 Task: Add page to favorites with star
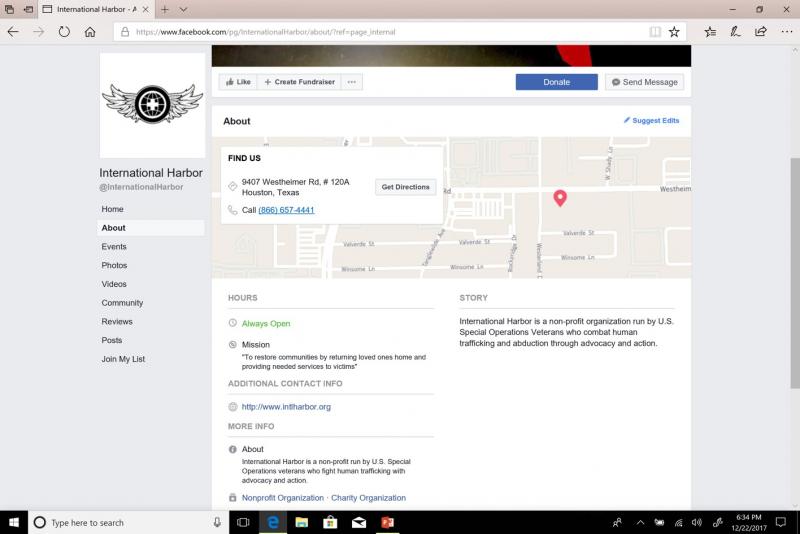point(674,32)
